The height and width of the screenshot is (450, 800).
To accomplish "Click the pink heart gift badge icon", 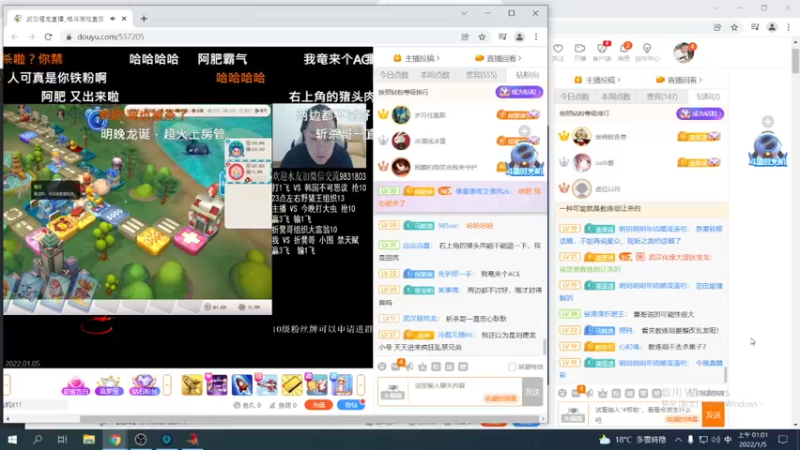I will [x=76, y=385].
